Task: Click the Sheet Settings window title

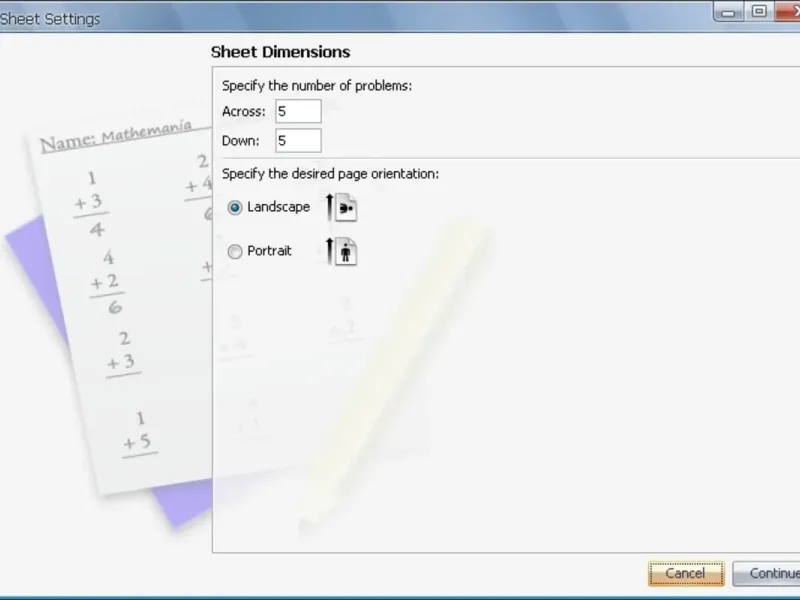Action: coord(50,19)
